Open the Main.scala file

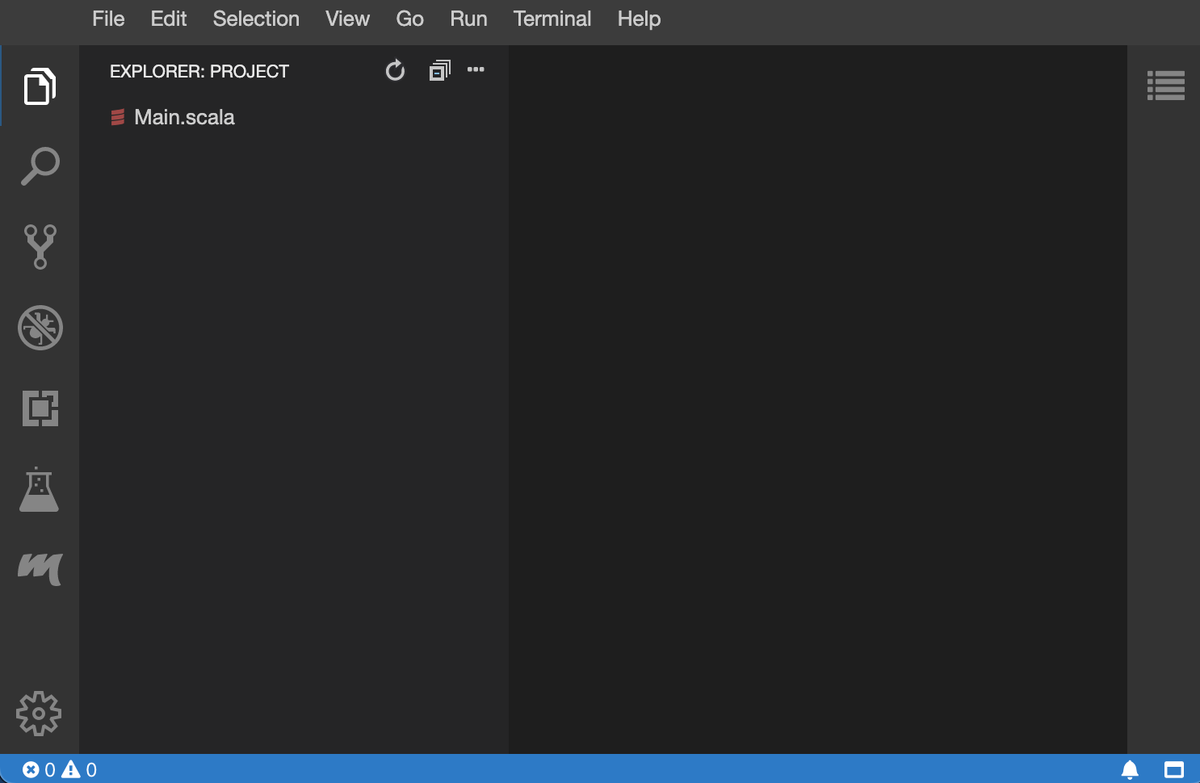pyautogui.click(x=184, y=117)
